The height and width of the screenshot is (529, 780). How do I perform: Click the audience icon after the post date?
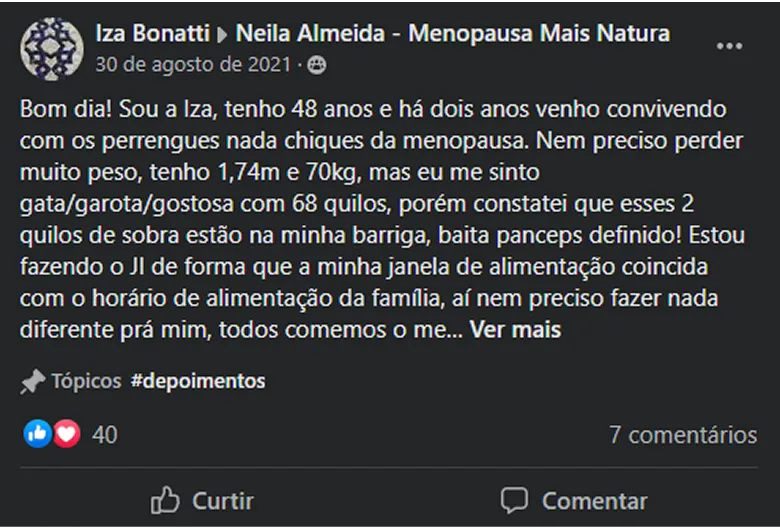[x=317, y=65]
